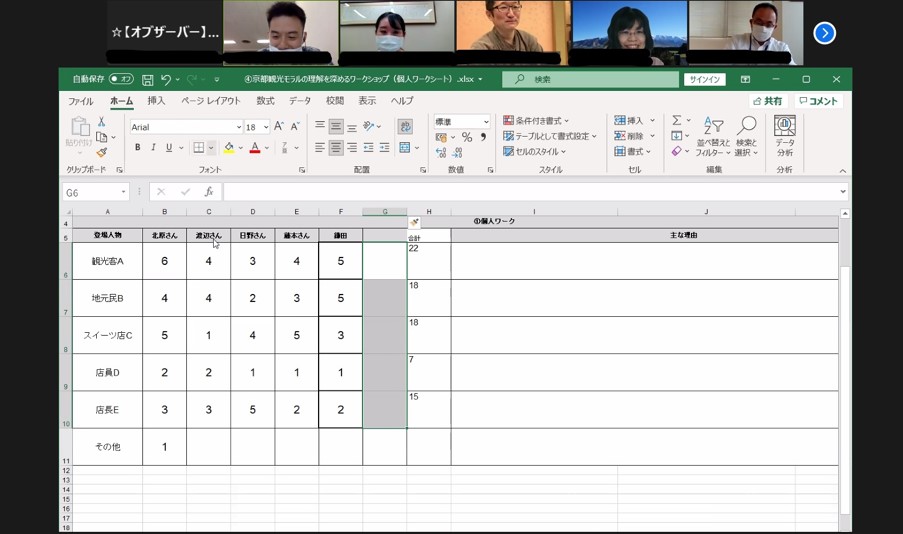Click the Save icon in the title bar
The height and width of the screenshot is (534, 903).
pyautogui.click(x=147, y=79)
